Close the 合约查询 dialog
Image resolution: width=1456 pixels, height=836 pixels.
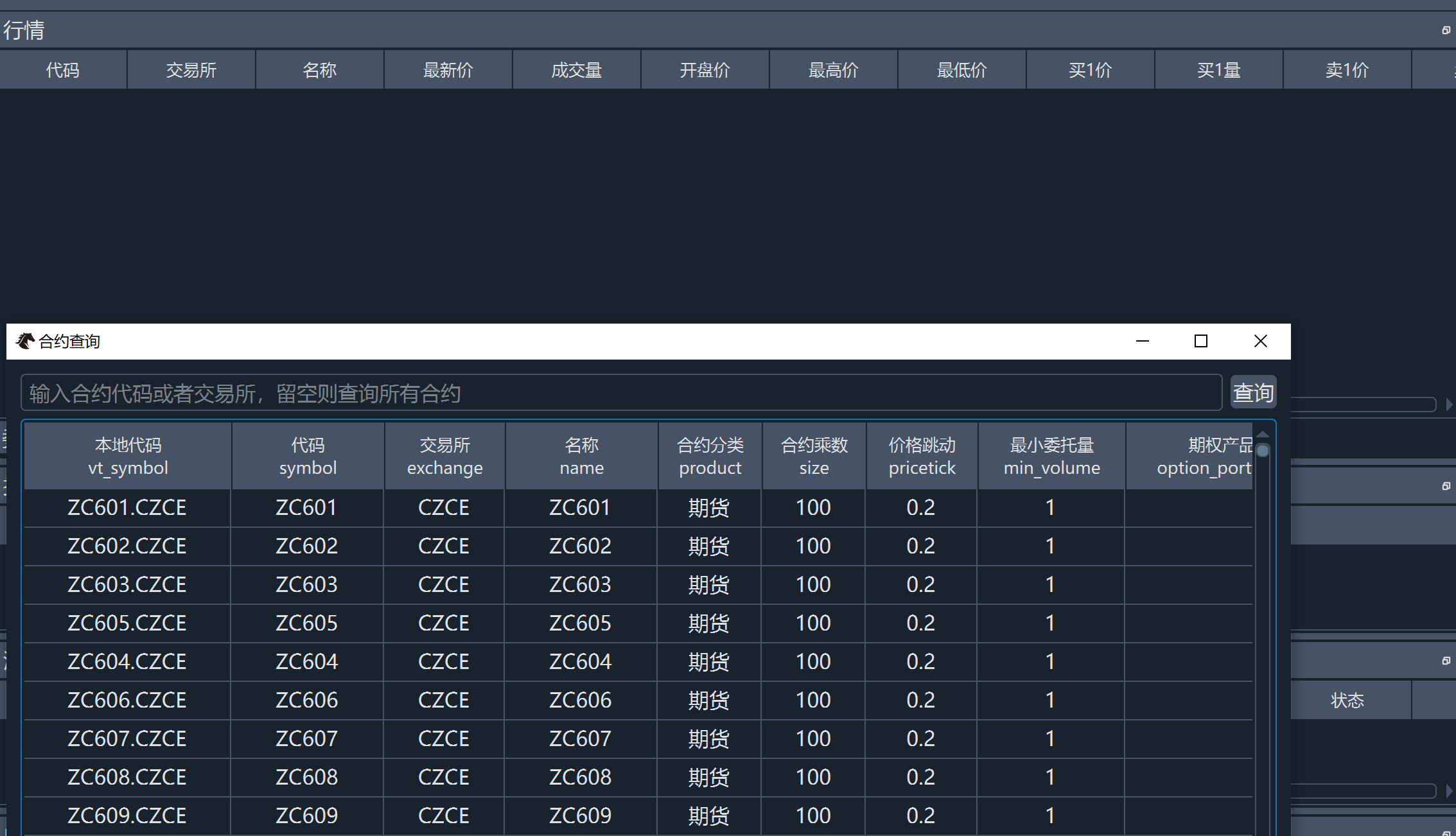tap(1260, 341)
